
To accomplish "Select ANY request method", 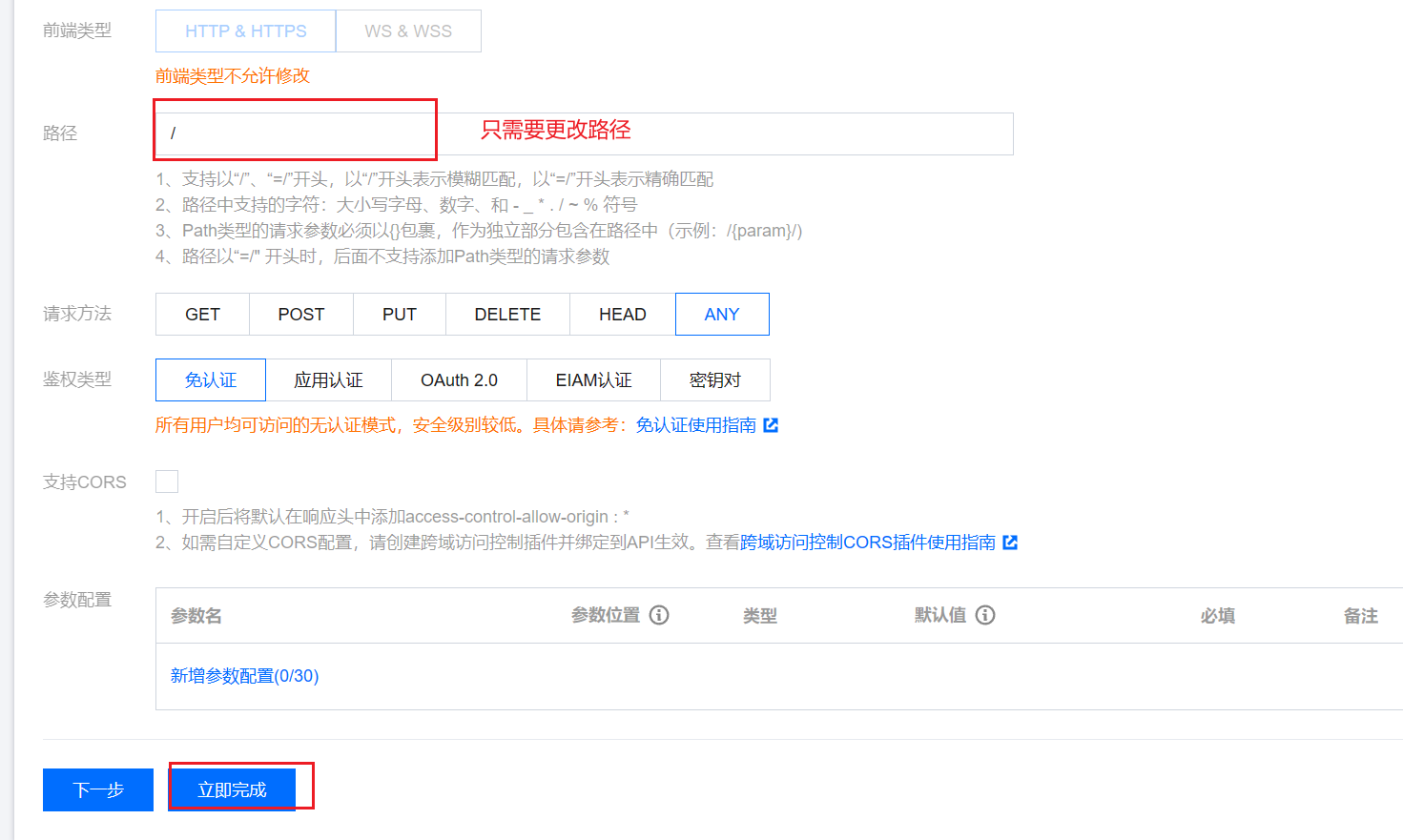I will (722, 315).
